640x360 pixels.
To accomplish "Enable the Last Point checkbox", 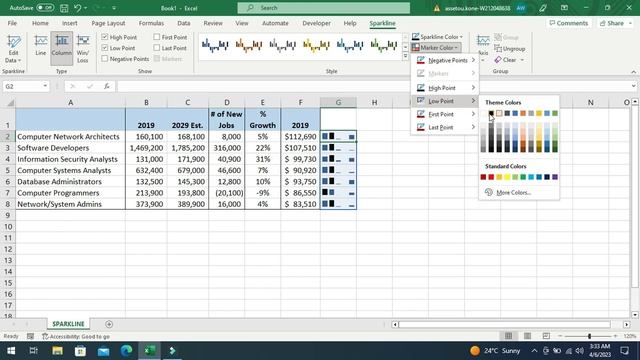I will coord(157,48).
